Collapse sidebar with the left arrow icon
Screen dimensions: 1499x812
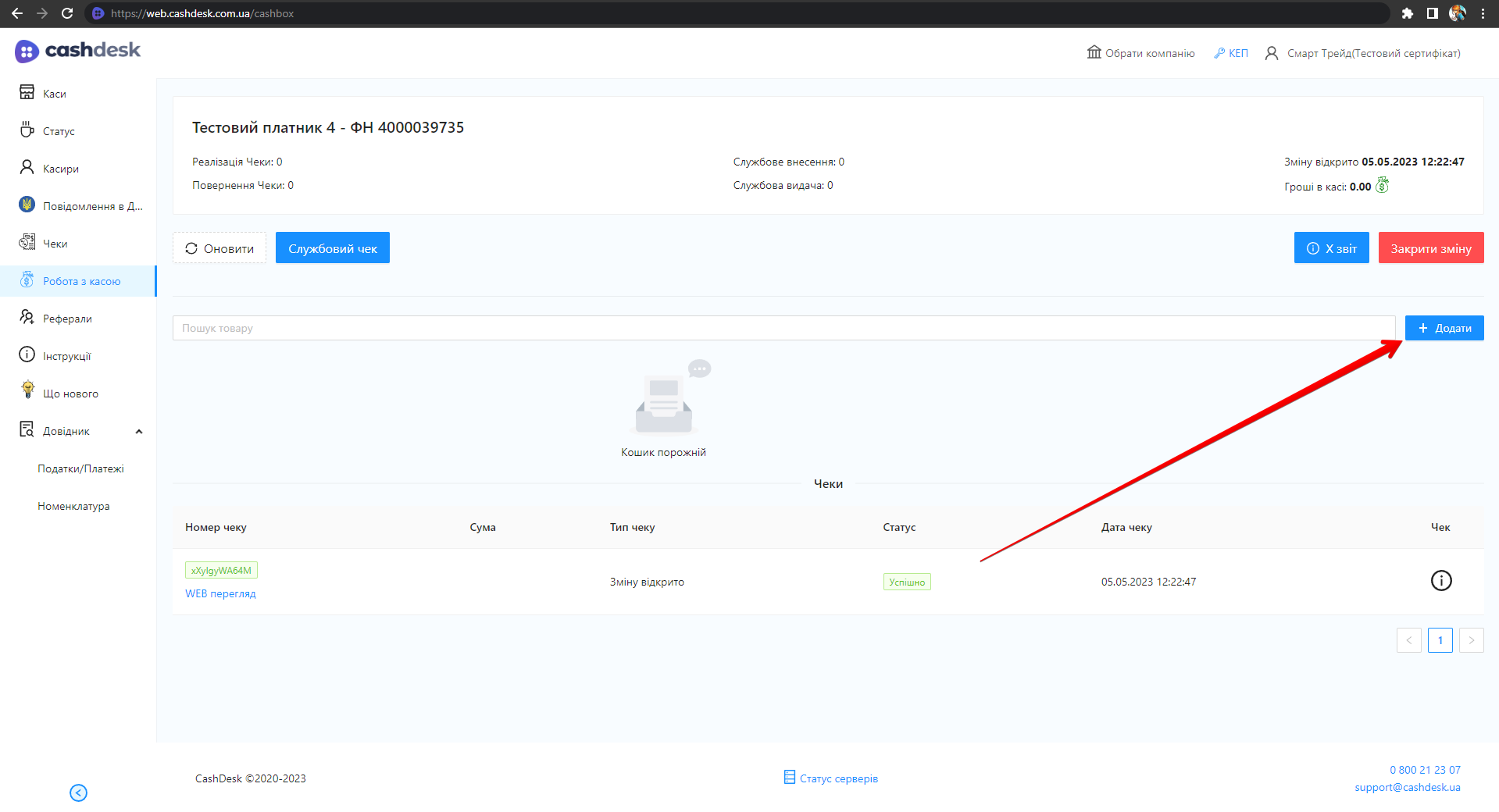[78, 792]
